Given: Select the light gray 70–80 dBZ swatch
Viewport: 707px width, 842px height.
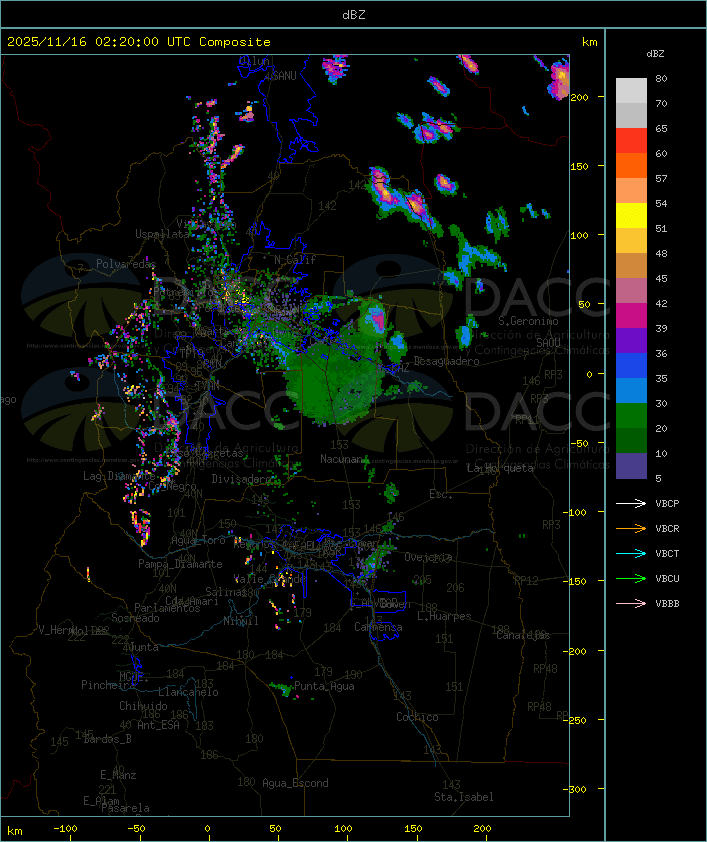Looking at the screenshot, I should coord(631,91).
